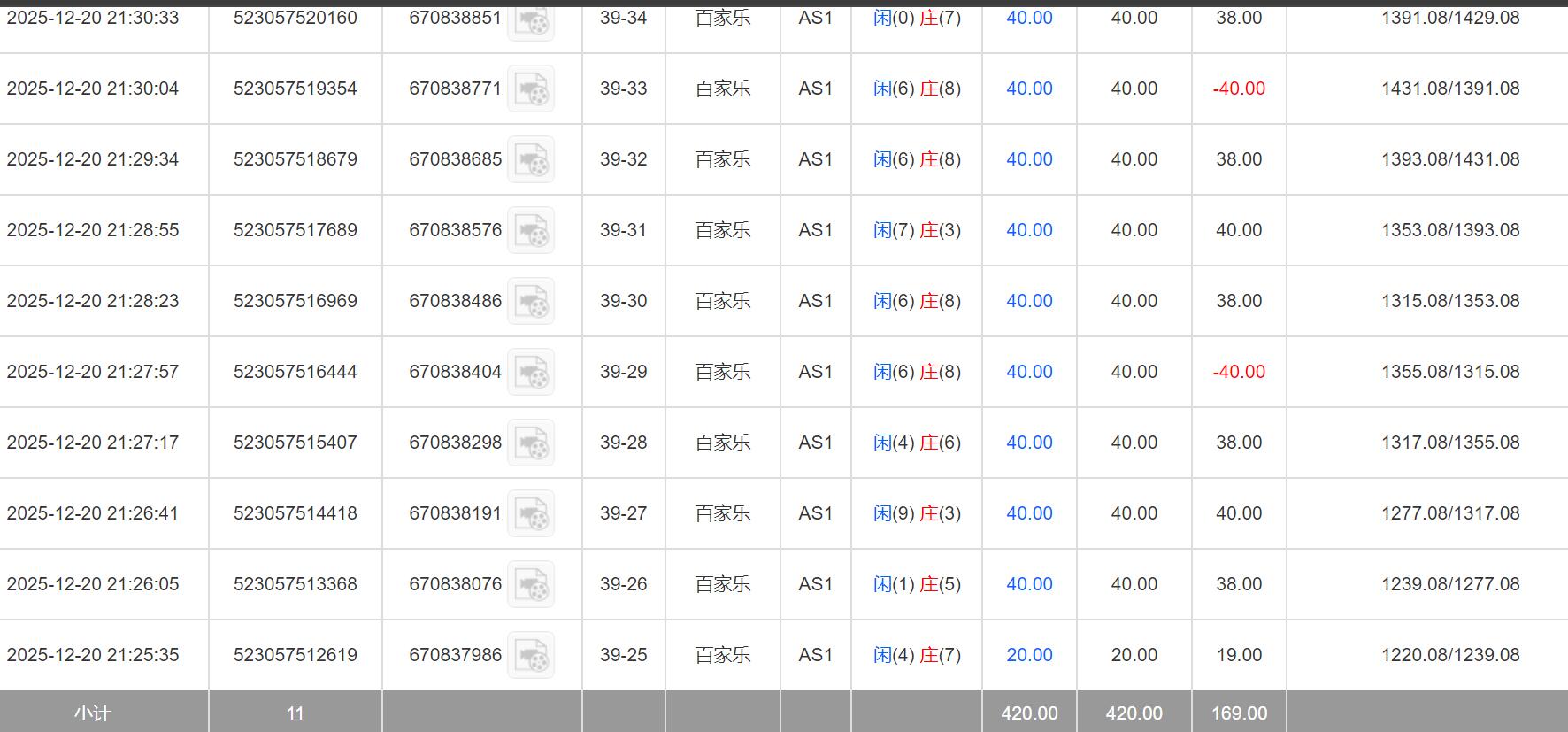
Task: Click video icon next to 670838404
Action: point(531,372)
